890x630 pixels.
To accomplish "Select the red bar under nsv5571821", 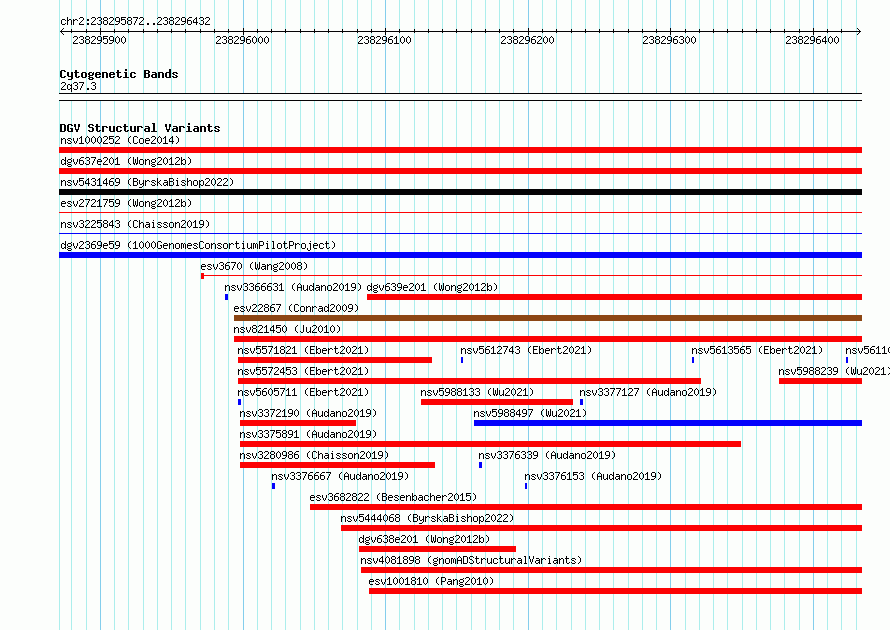I will [335, 360].
